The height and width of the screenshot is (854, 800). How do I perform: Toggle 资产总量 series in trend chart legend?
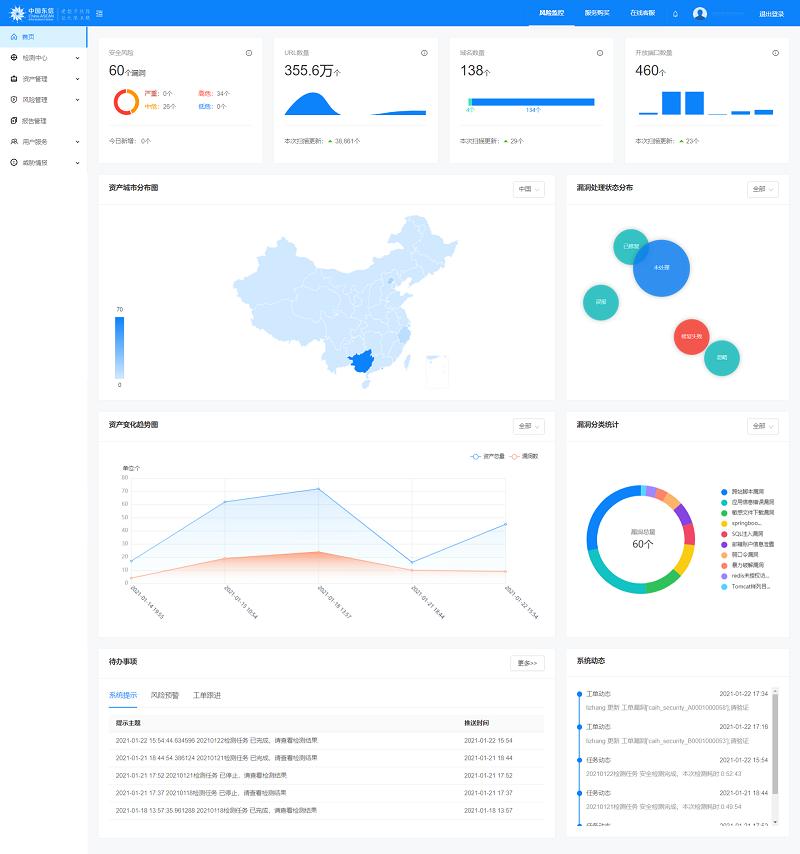487,456
